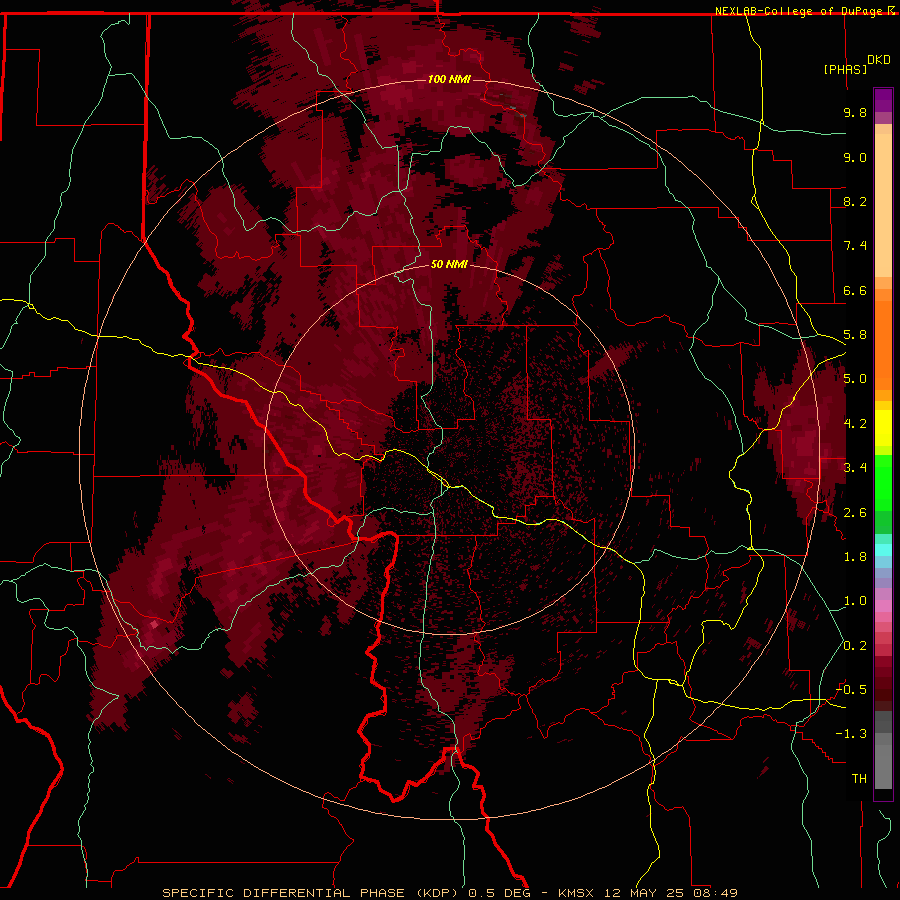Click the 0.2 value on the color scale
This screenshot has width=900, height=900.
click(x=855, y=646)
